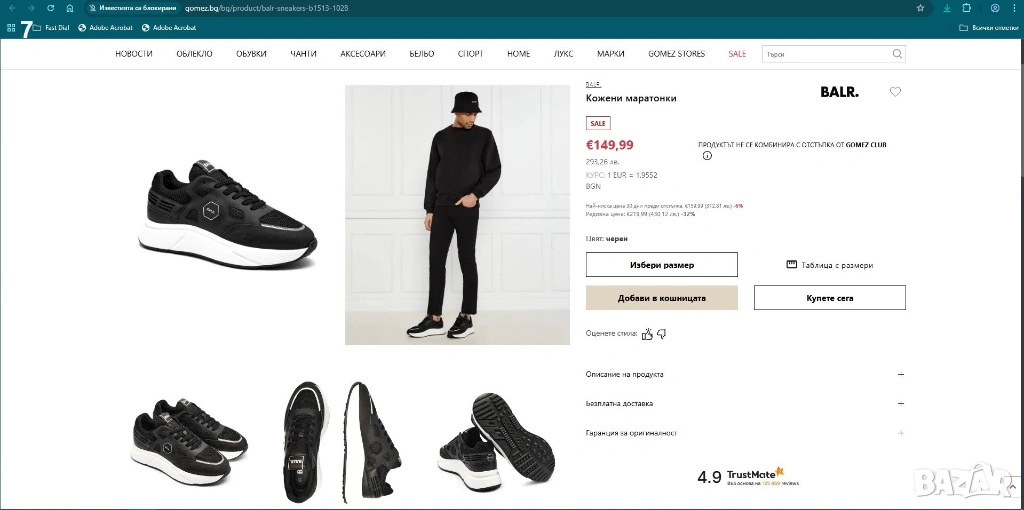Viewport: 1024px width, 510px height.
Task: Click the "Добави в кошницата" button
Action: (661, 298)
